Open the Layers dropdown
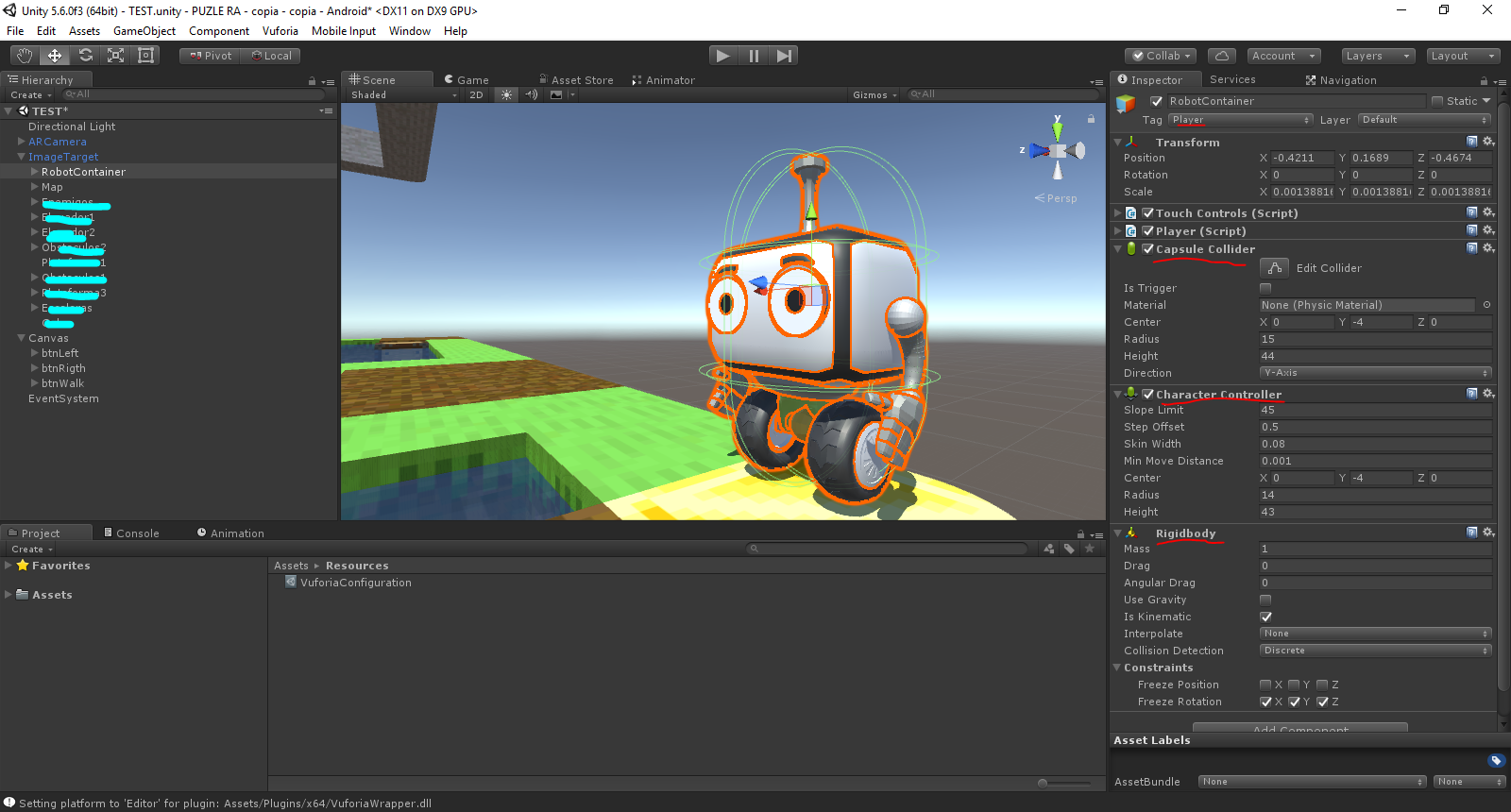The image size is (1511, 812). (x=1378, y=56)
